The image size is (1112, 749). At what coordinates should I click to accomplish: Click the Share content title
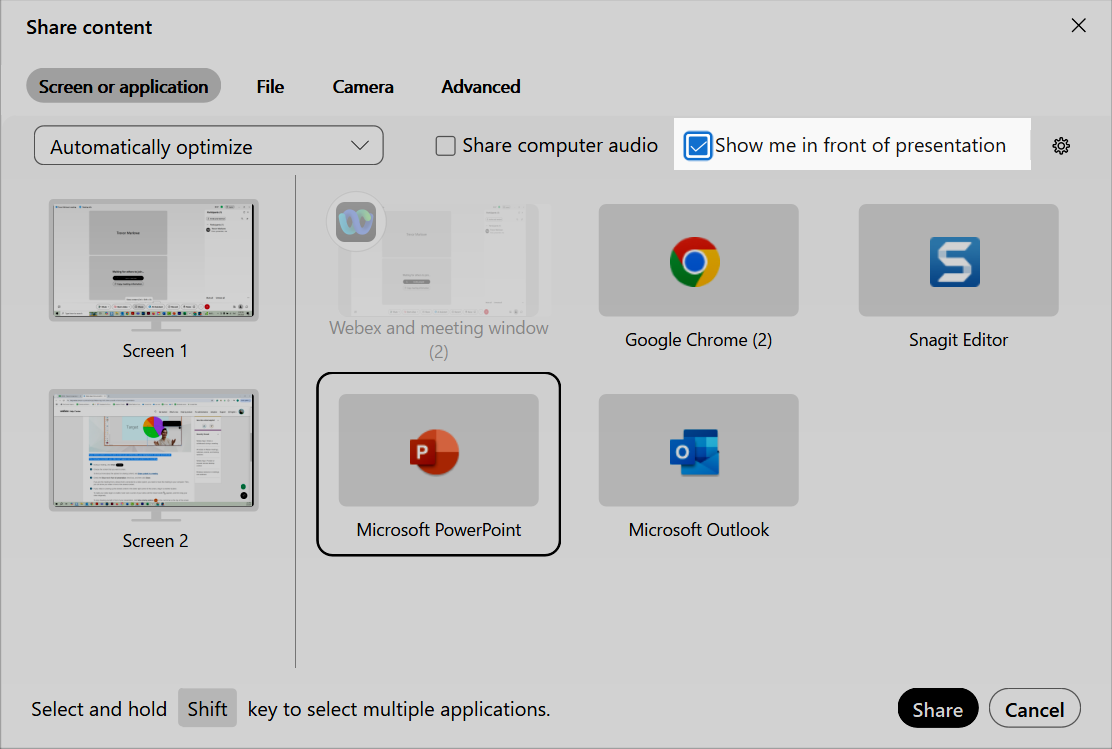point(89,28)
